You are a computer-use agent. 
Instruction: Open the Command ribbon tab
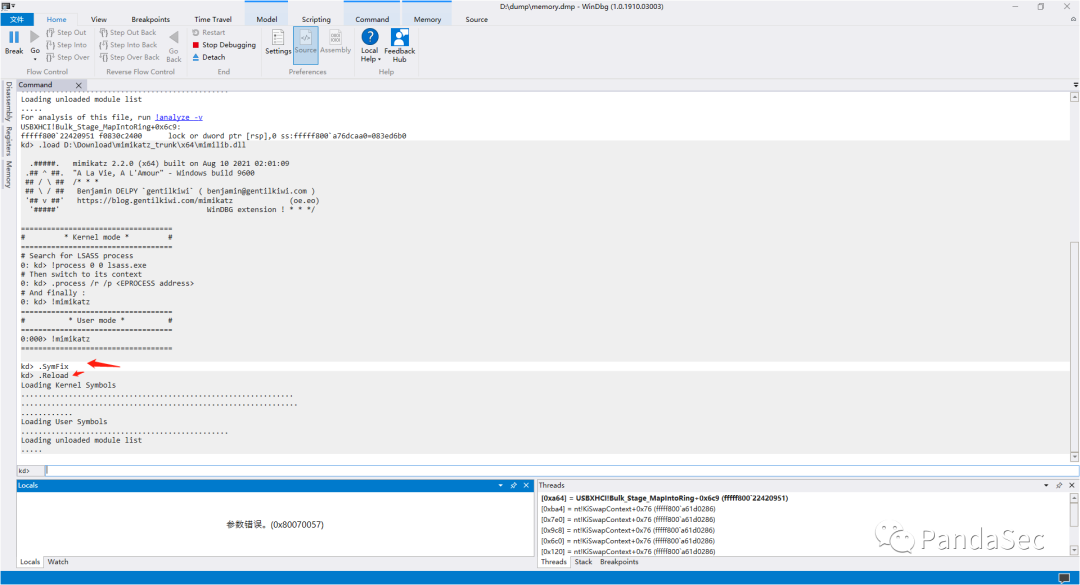(372, 19)
